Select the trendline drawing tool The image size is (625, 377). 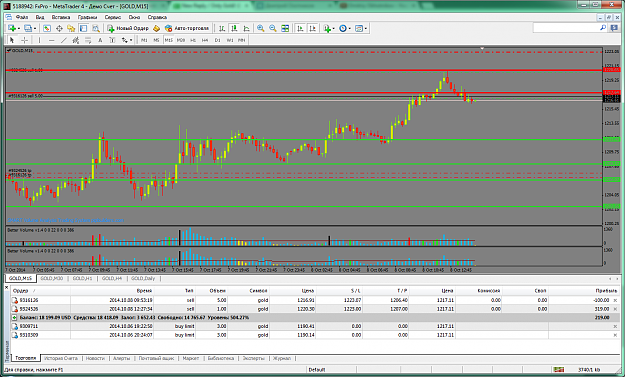point(63,40)
